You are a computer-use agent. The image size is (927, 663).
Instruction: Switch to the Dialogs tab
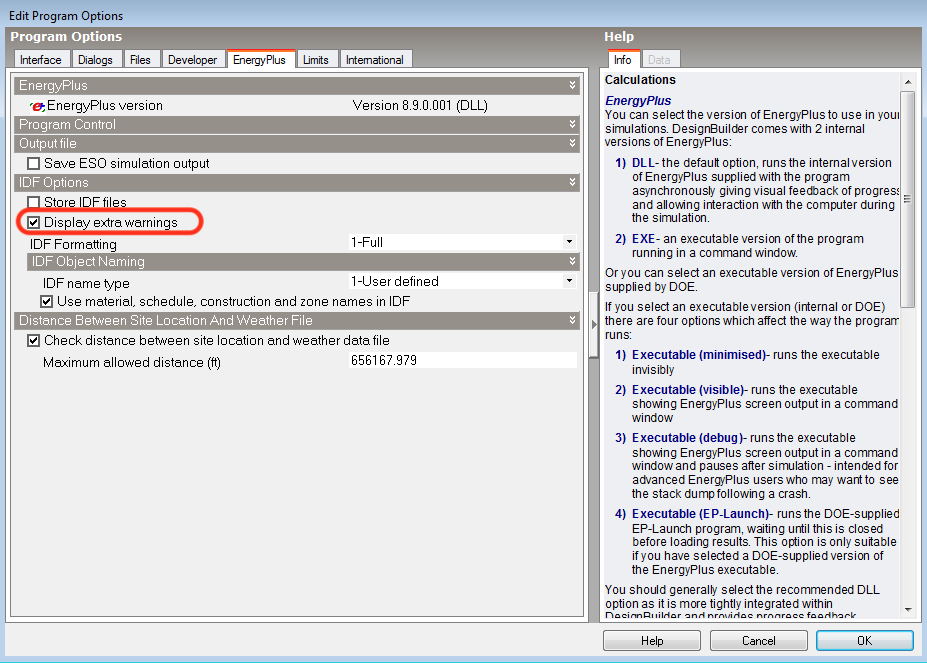tap(95, 60)
